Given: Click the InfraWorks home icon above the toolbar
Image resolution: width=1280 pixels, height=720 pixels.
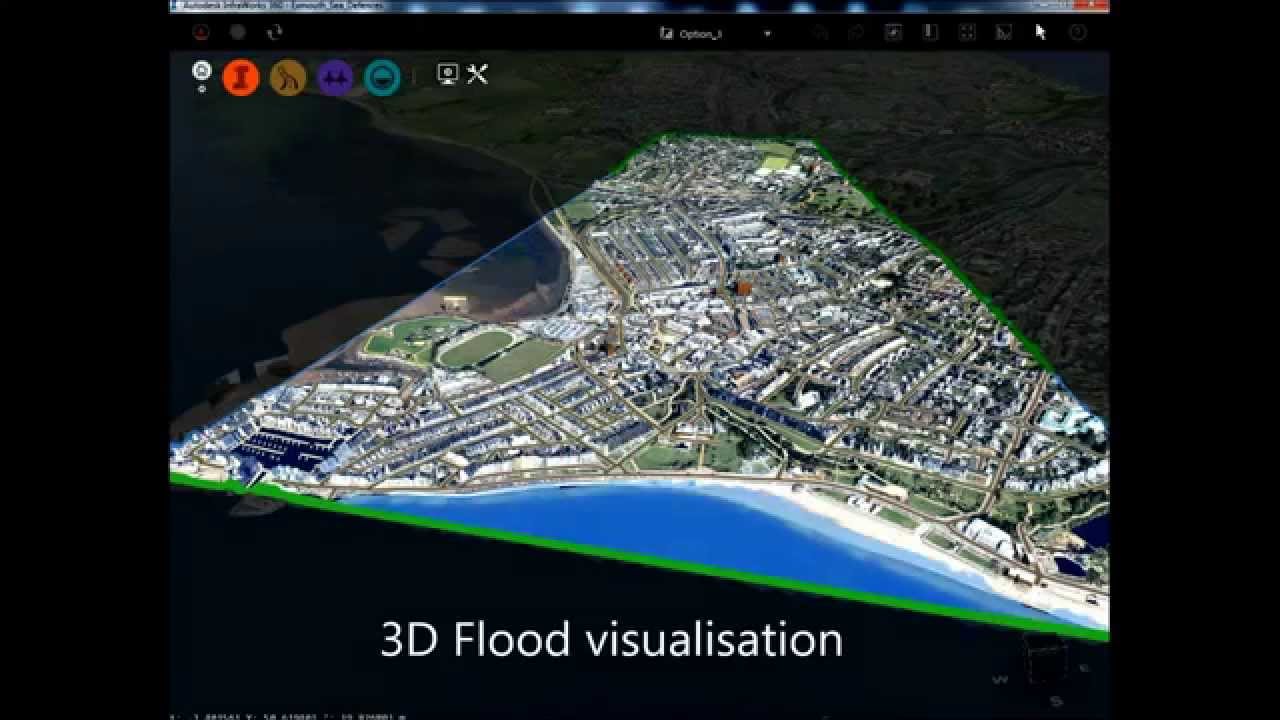Looking at the screenshot, I should click(202, 70).
